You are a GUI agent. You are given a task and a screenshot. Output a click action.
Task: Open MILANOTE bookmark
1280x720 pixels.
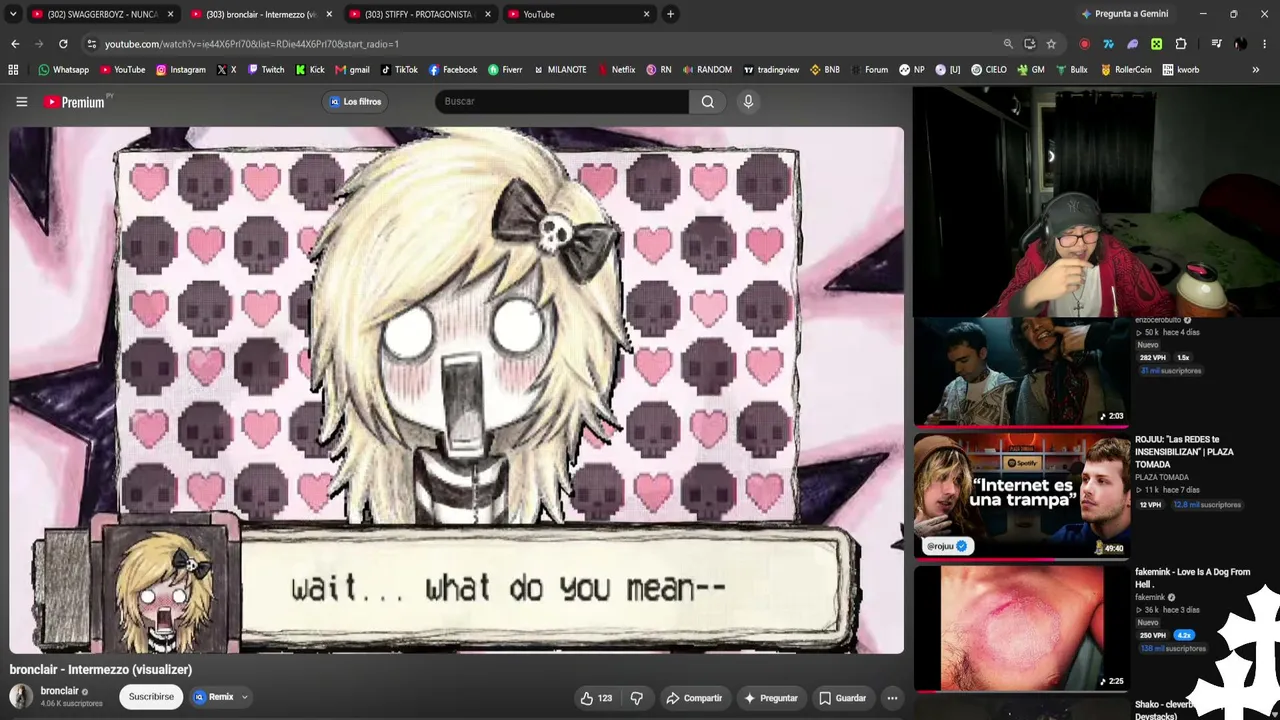[560, 70]
